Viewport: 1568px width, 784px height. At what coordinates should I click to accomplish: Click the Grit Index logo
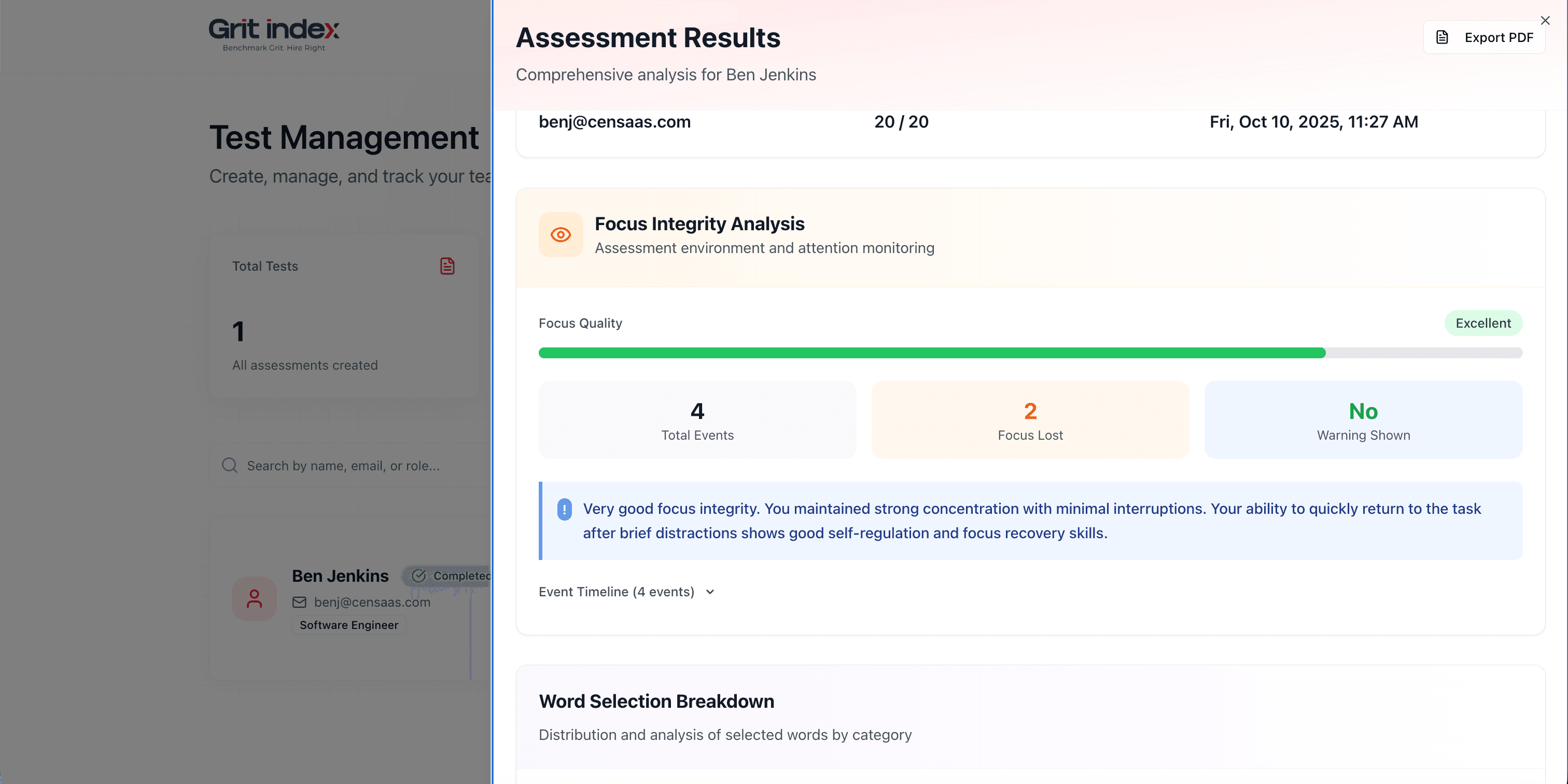tap(274, 34)
